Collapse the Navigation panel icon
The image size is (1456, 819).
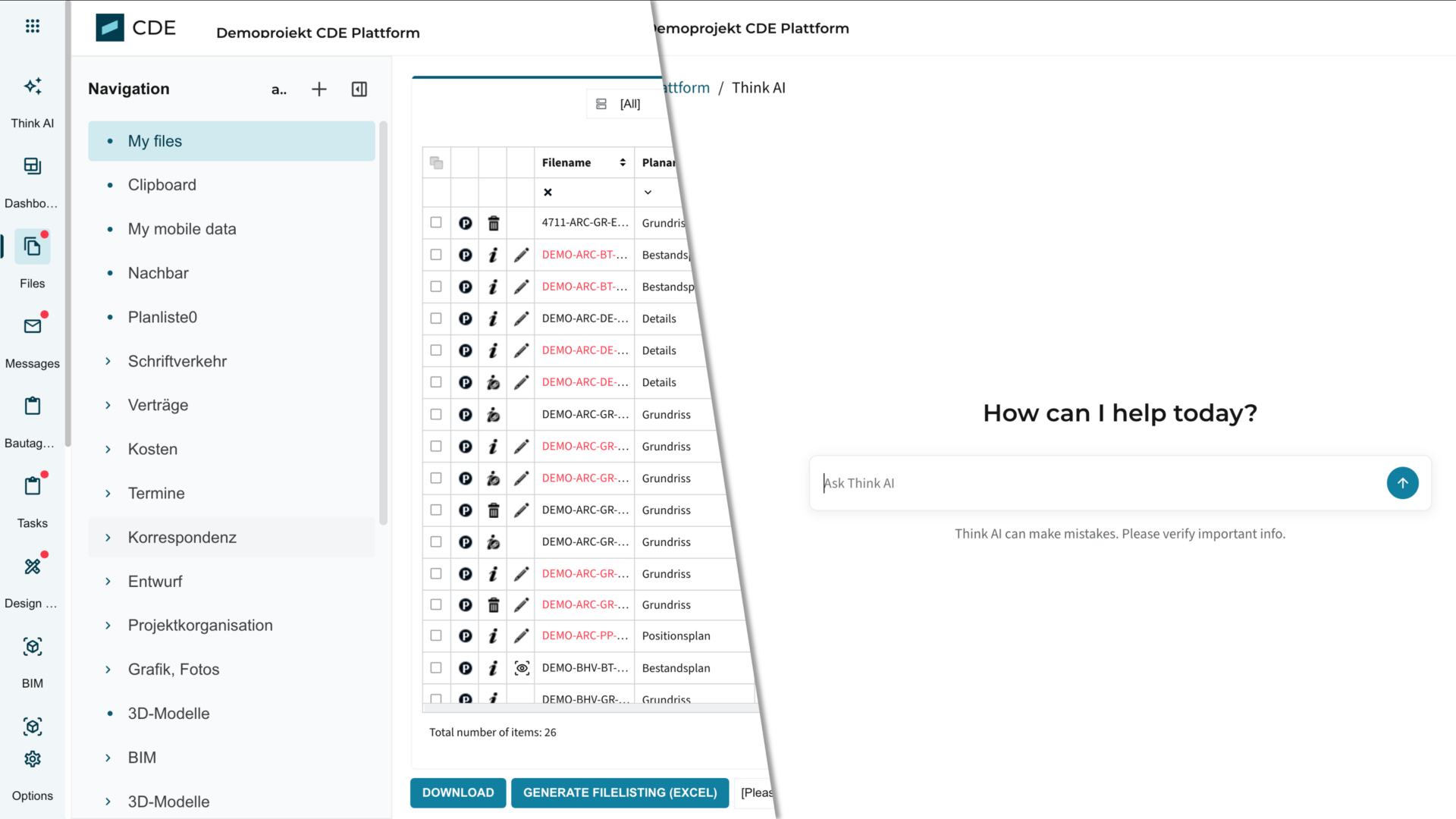click(359, 89)
